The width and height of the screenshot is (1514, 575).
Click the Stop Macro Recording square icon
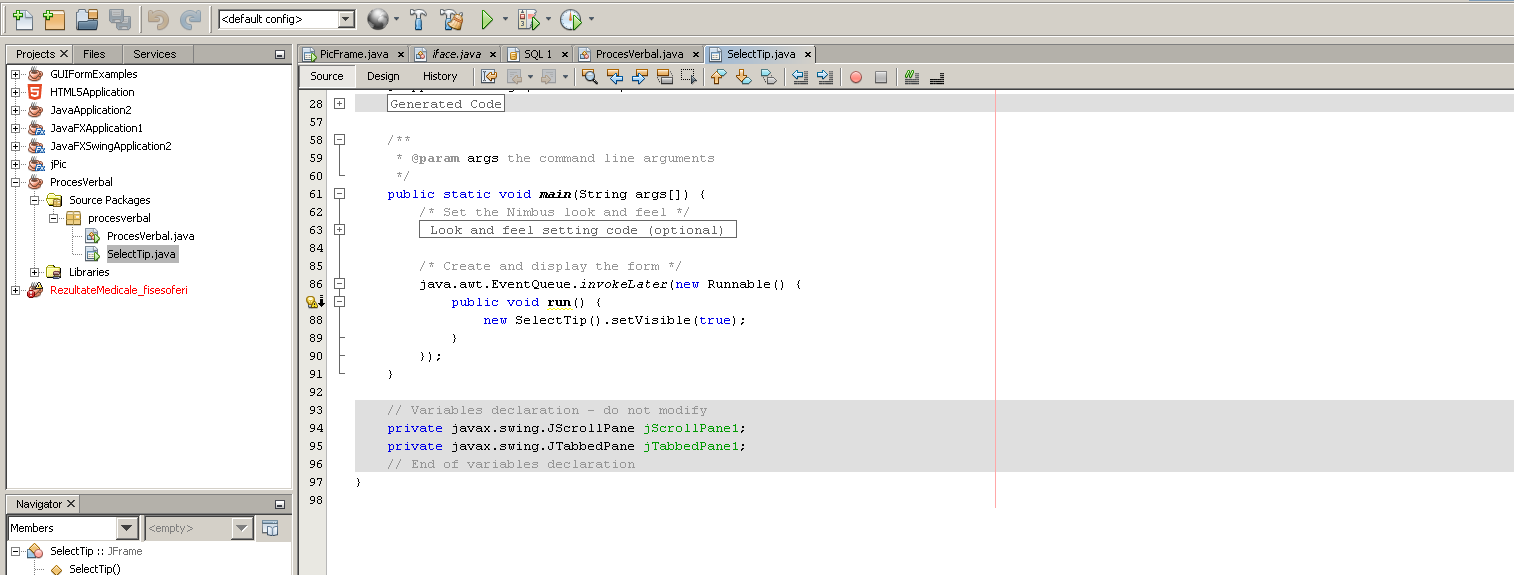[881, 76]
